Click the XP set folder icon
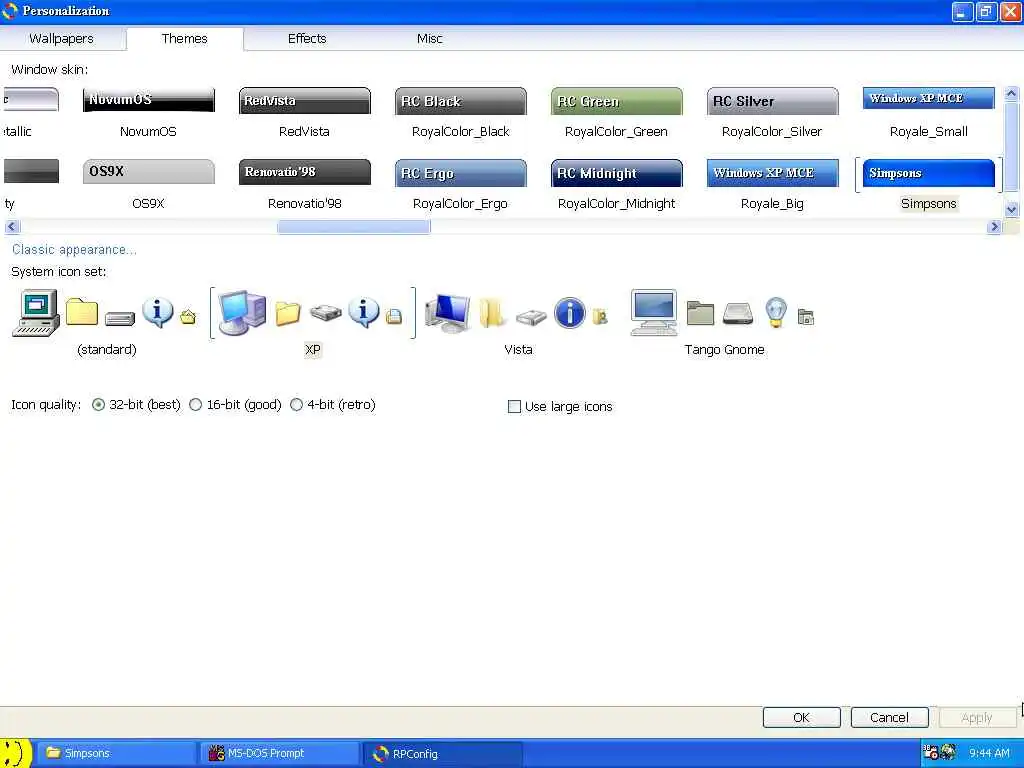The height and width of the screenshot is (768, 1024). click(x=287, y=313)
